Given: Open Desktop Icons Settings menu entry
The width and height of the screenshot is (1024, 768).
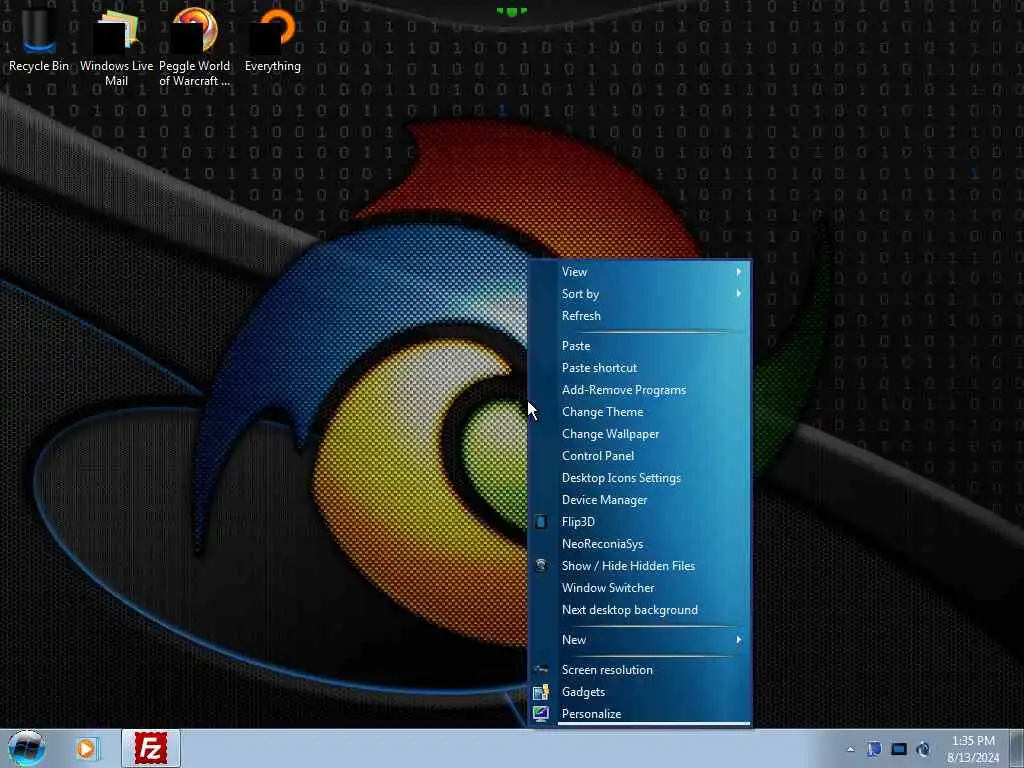Looking at the screenshot, I should [640, 478].
